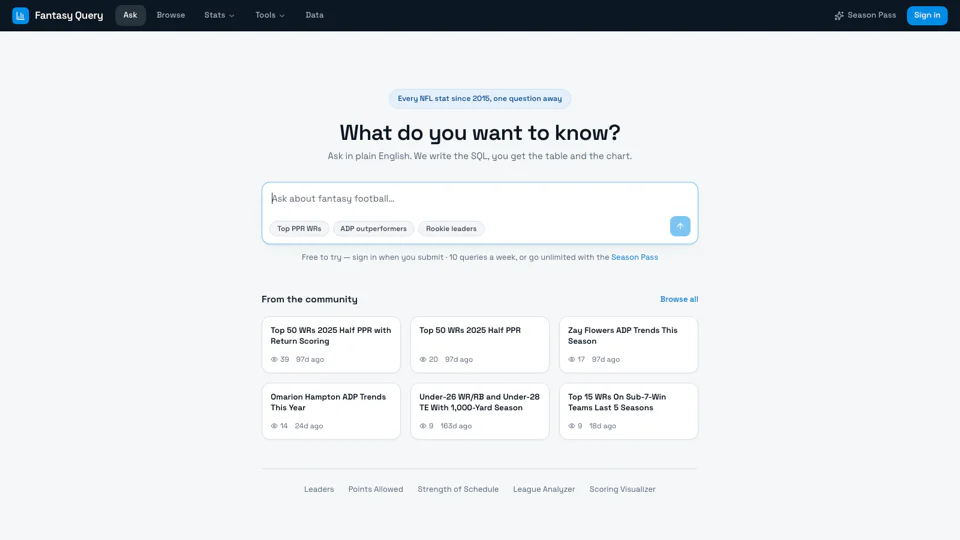Submit query with the arrow button
Viewport: 960px width, 540px height.
(x=680, y=226)
